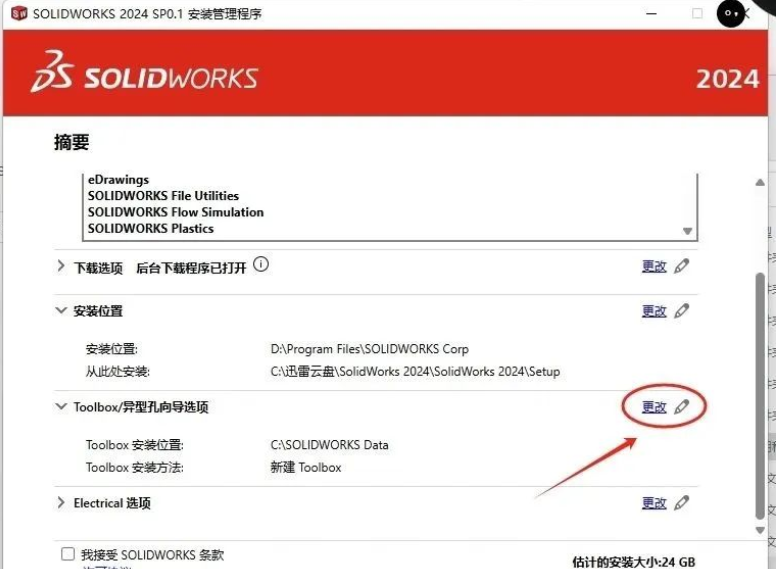Click the SOLIDWORKS title bar app icon

pyautogui.click(x=19, y=13)
